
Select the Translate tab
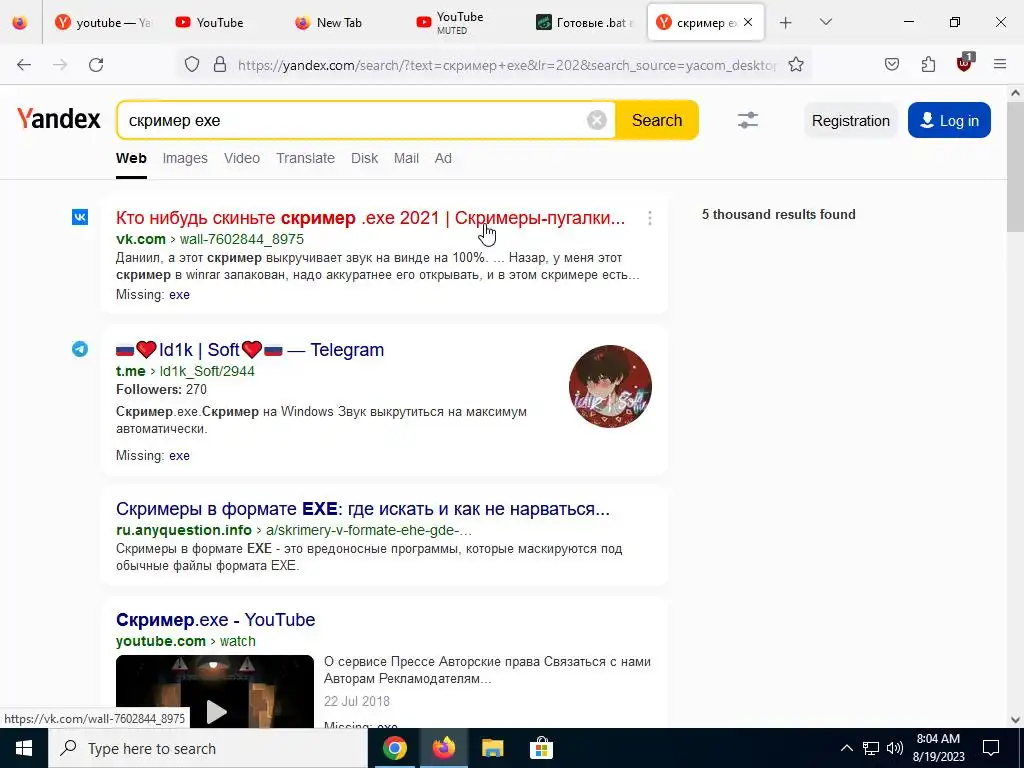[x=305, y=158]
